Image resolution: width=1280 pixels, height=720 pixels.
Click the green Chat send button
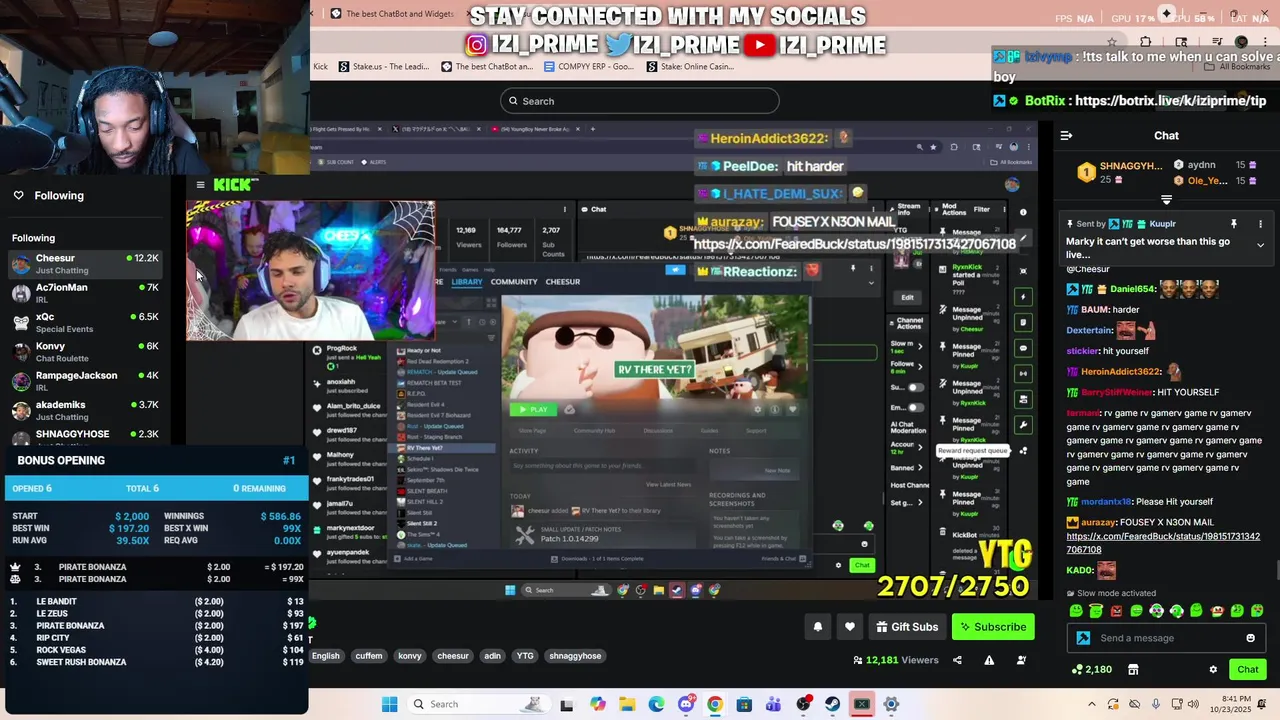pos(1248,670)
